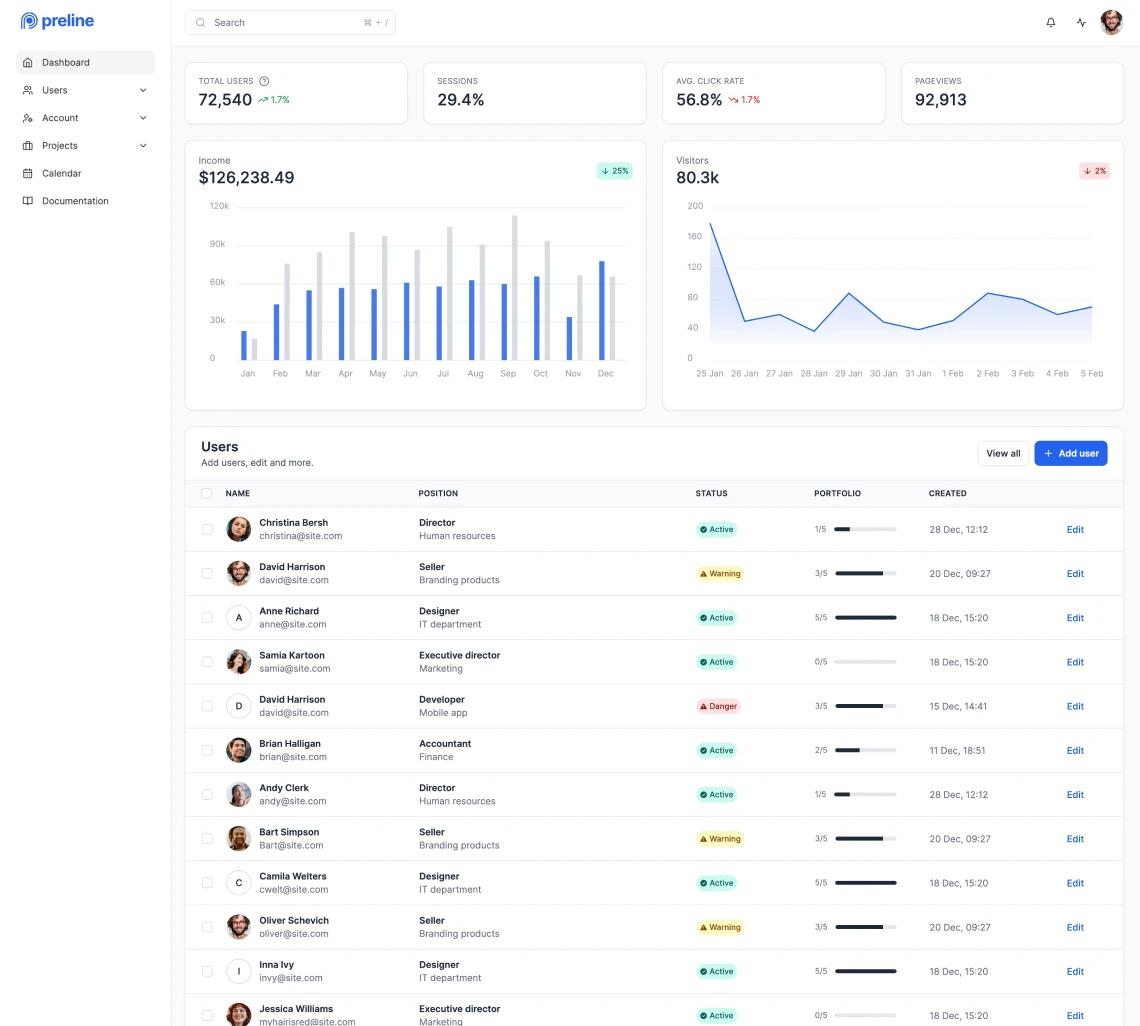This screenshot has width=1140, height=1026.
Task: Click Anne Richard's avatar thumbnail
Action: [x=238, y=617]
